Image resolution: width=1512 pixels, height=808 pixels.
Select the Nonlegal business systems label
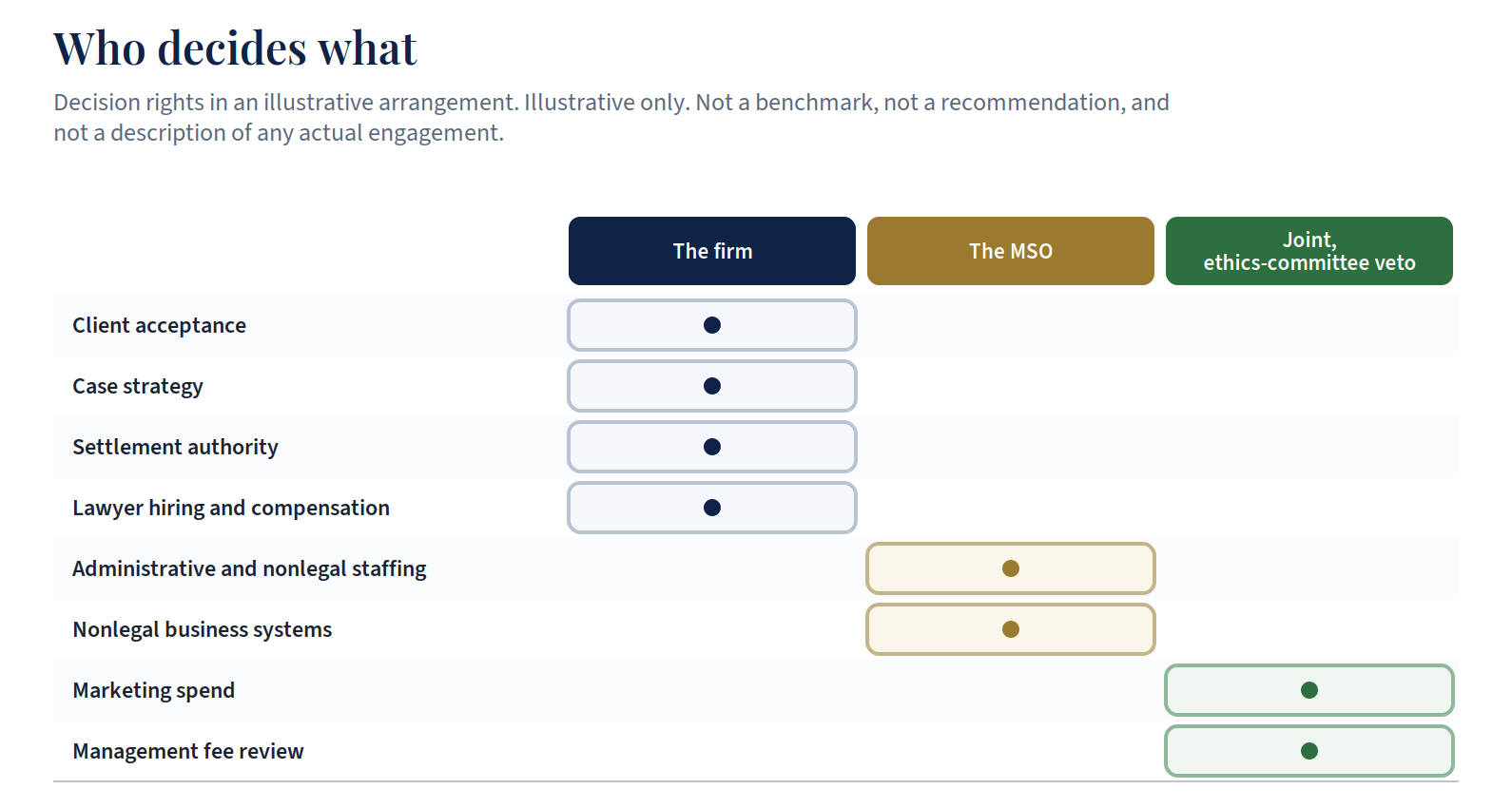(203, 629)
